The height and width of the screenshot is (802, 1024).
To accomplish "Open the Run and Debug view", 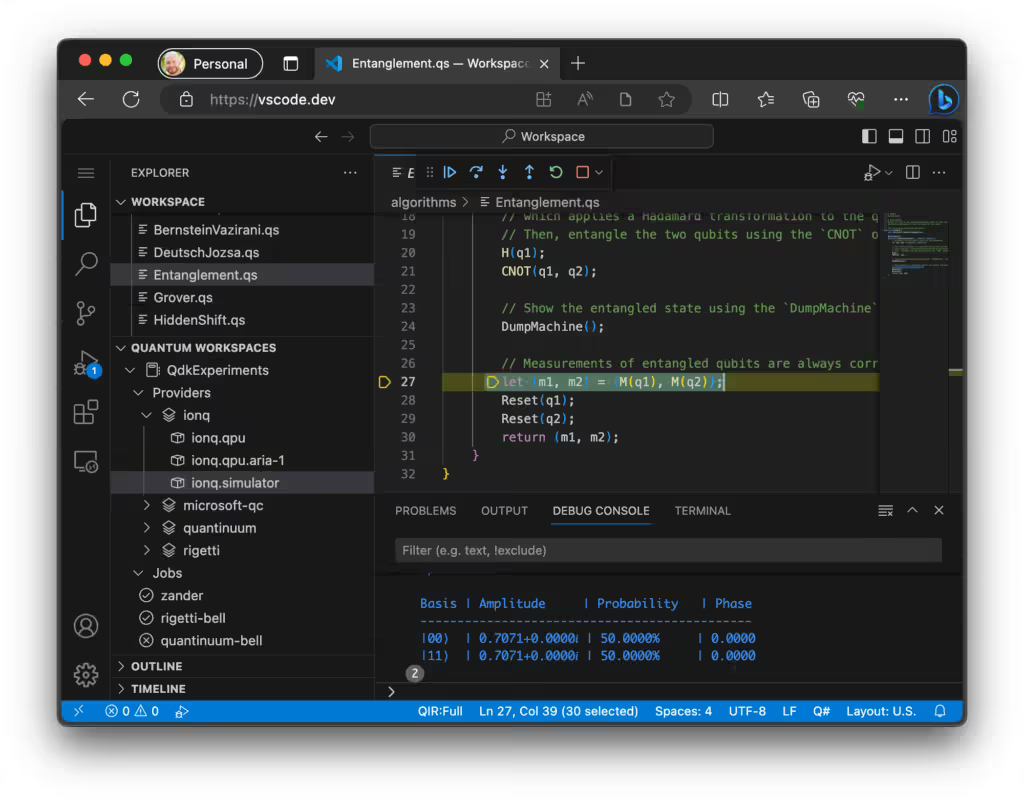I will 86,363.
